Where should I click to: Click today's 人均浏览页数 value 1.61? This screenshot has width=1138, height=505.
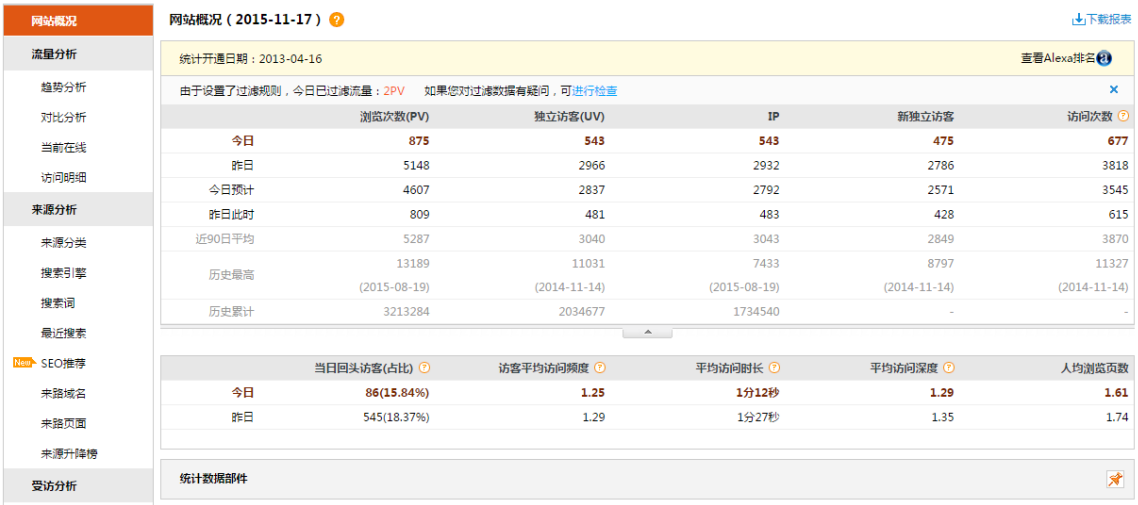coord(1118,393)
